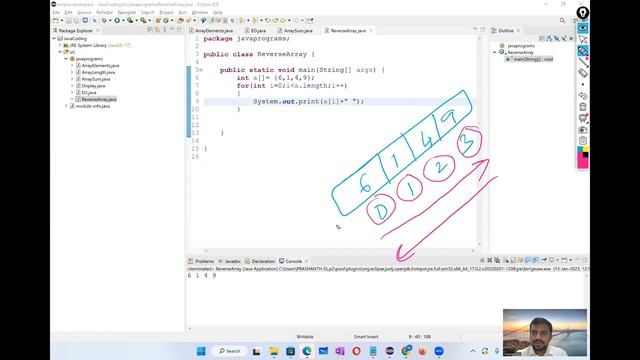
Task: Select the eraser tool in annotation toolbar
Action: point(583,73)
